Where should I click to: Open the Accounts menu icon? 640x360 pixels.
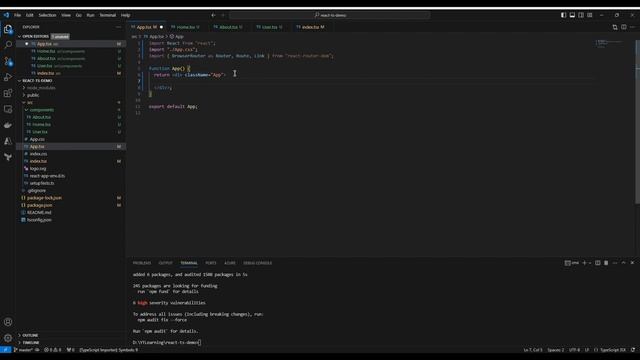coord(8,322)
